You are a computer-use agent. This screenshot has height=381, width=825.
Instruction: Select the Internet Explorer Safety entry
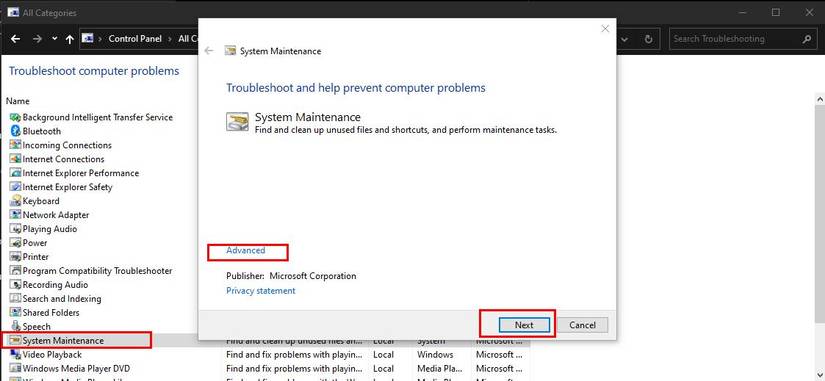[67, 187]
